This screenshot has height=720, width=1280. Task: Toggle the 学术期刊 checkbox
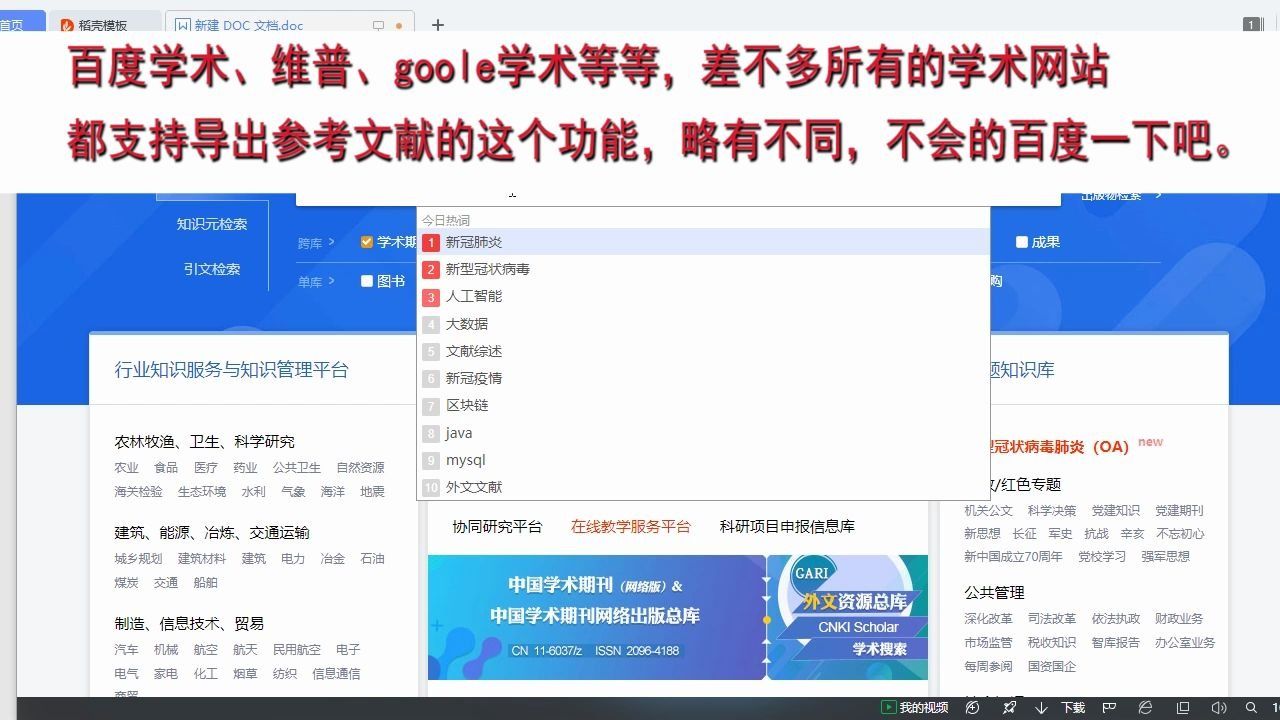coord(367,242)
